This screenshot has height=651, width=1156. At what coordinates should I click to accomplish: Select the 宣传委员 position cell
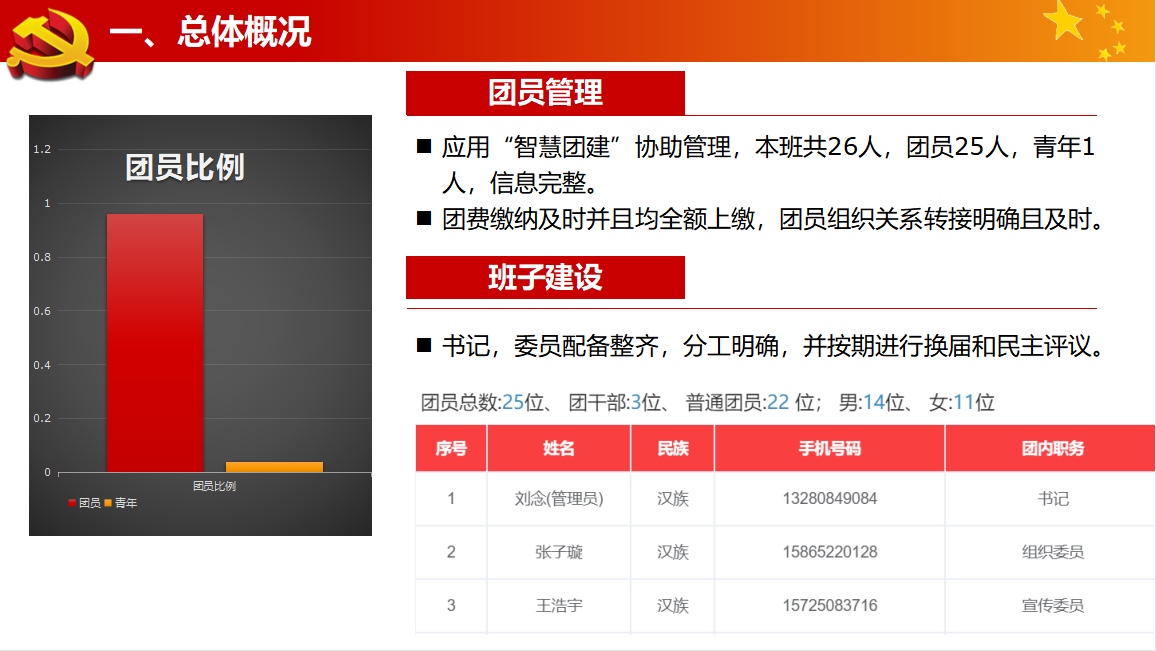(x=1052, y=605)
